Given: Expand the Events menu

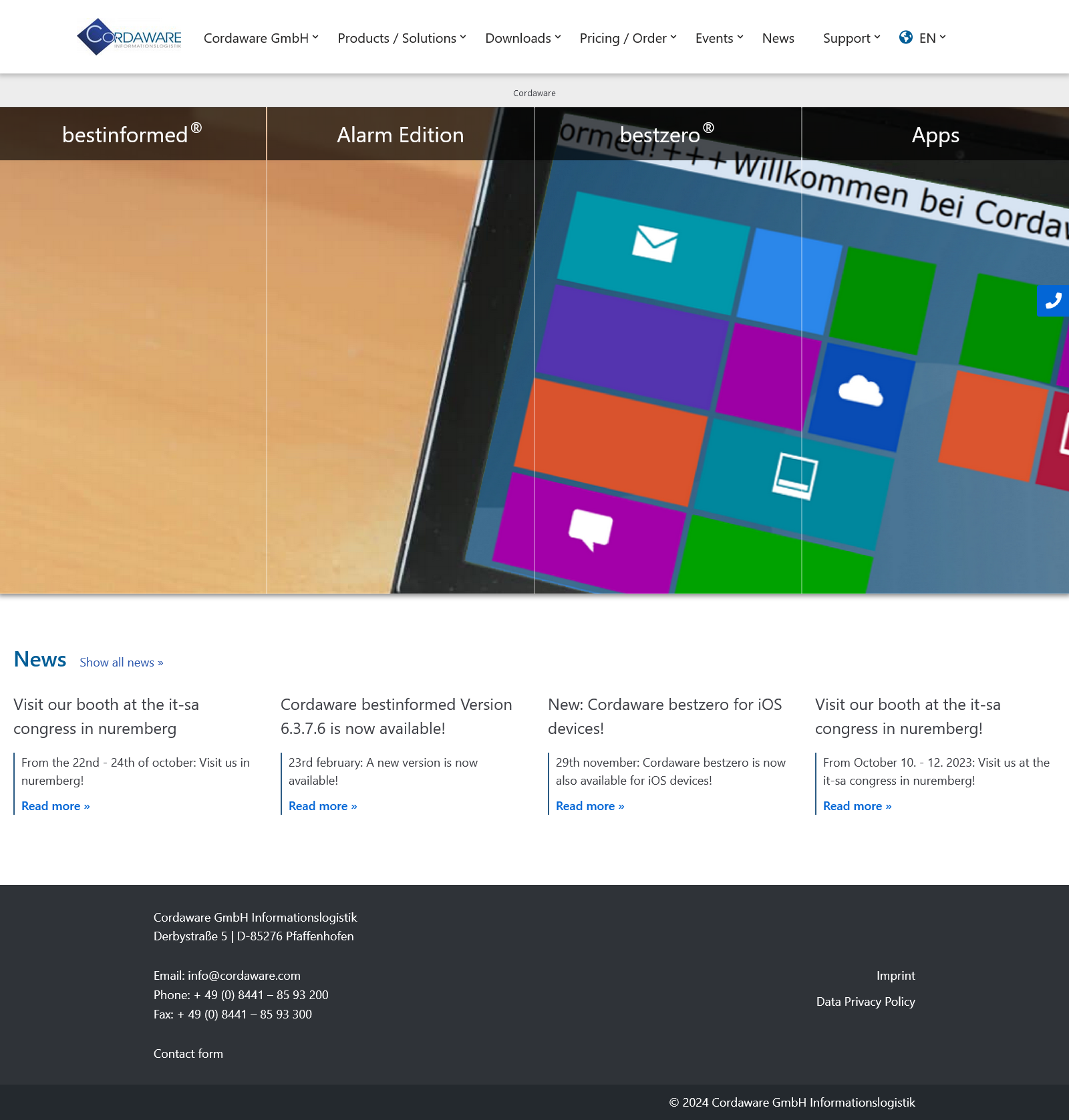Looking at the screenshot, I should 720,38.
